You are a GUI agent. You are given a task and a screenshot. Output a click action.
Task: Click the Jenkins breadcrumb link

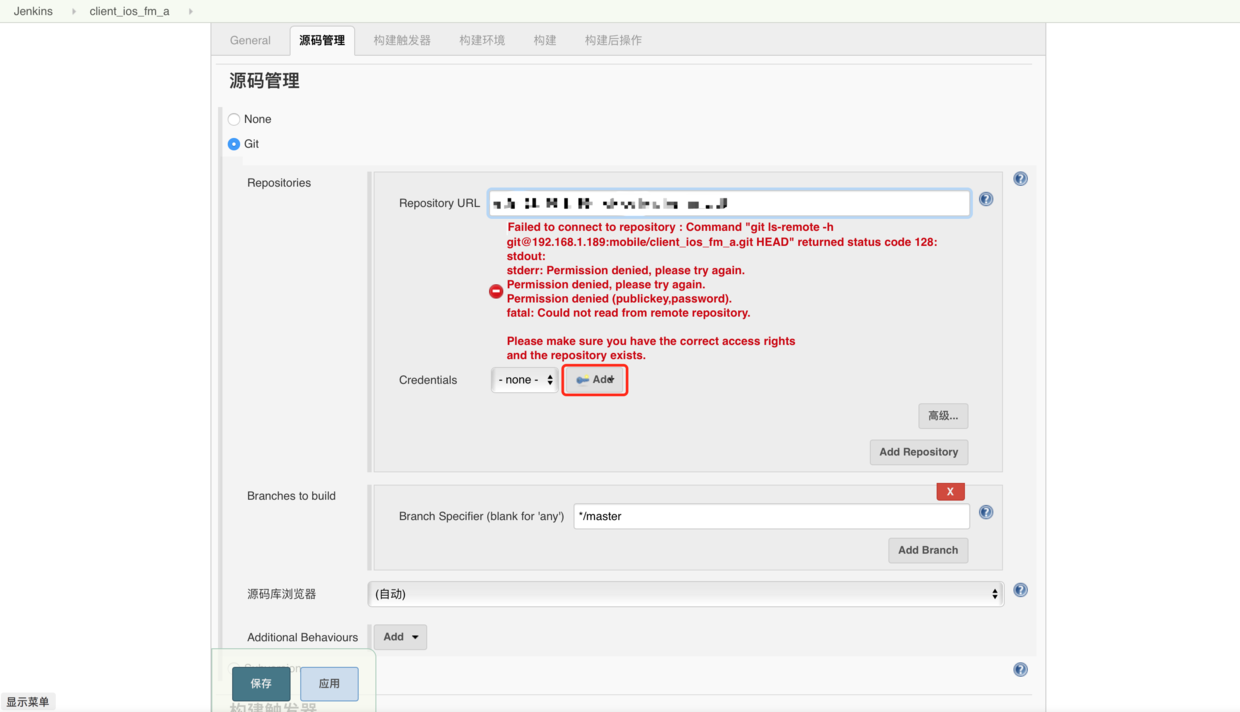[33, 11]
